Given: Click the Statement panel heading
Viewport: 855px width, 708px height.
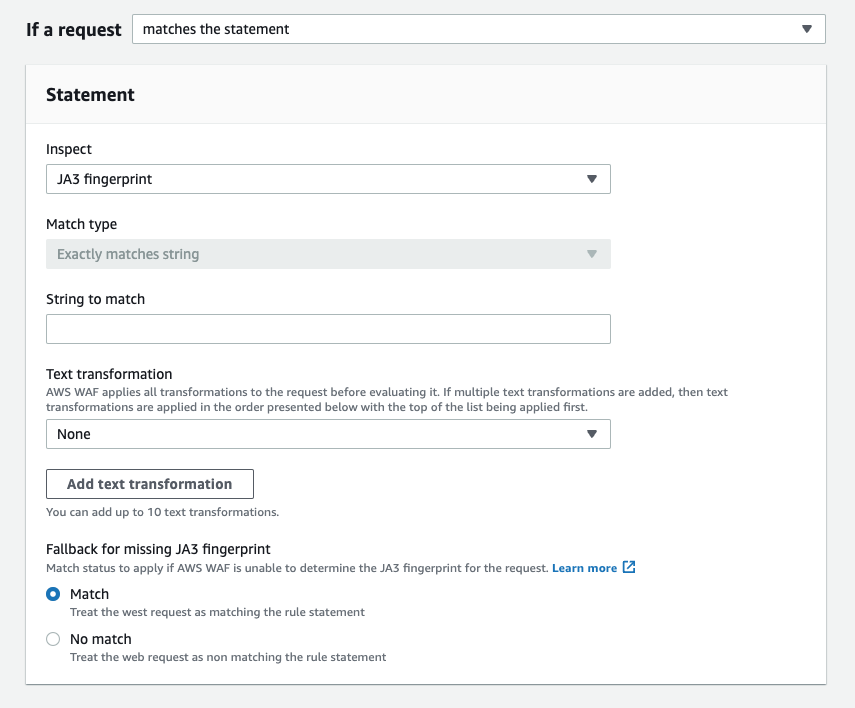Looking at the screenshot, I should click(x=91, y=95).
